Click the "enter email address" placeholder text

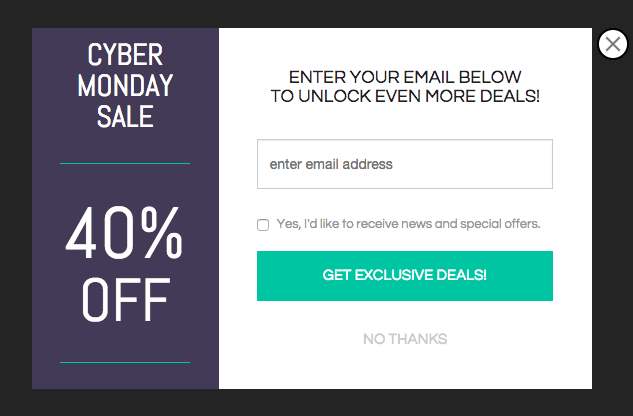point(331,164)
